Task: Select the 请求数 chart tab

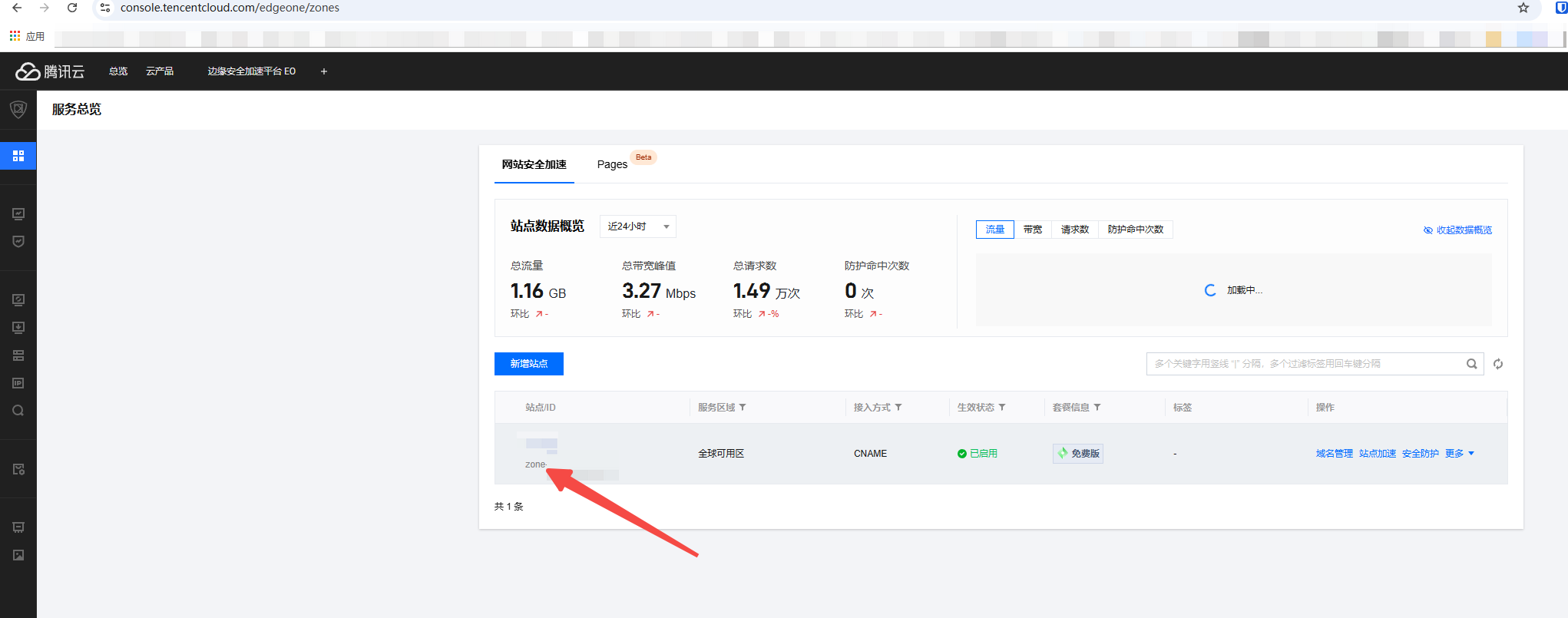Action: [1075, 230]
